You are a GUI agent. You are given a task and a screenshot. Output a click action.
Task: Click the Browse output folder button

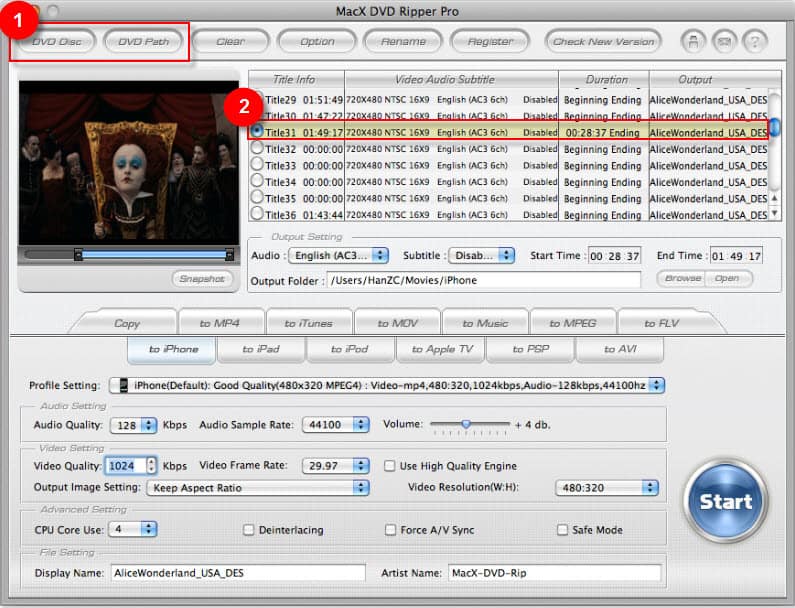click(x=682, y=278)
